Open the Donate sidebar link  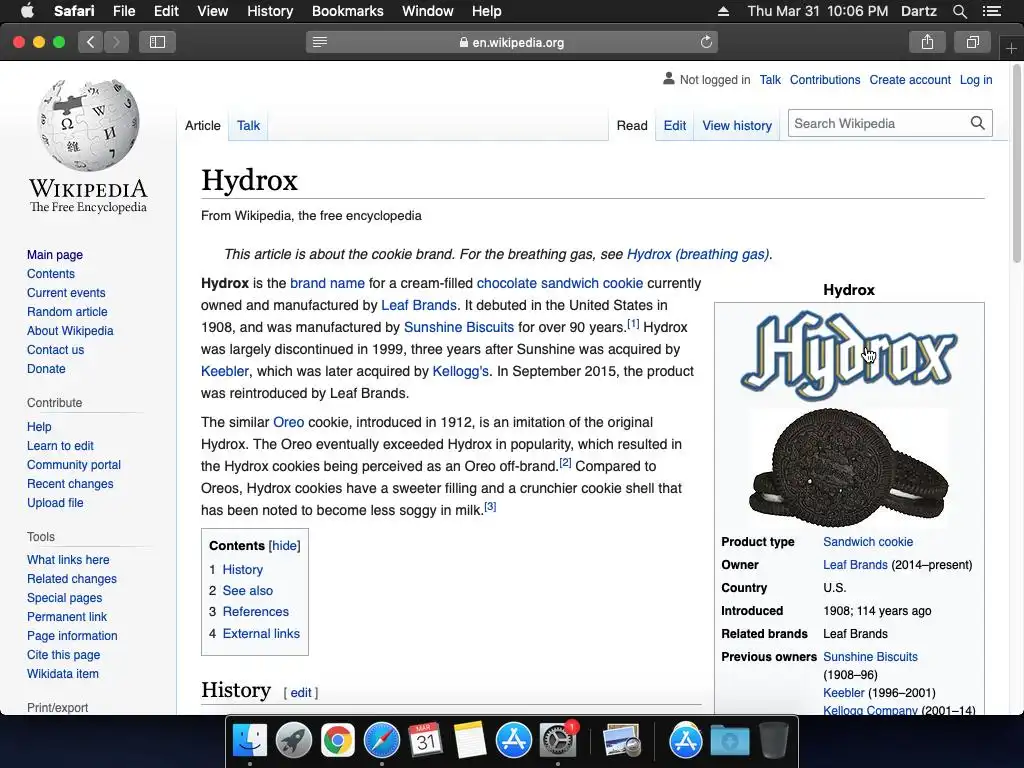[46, 368]
